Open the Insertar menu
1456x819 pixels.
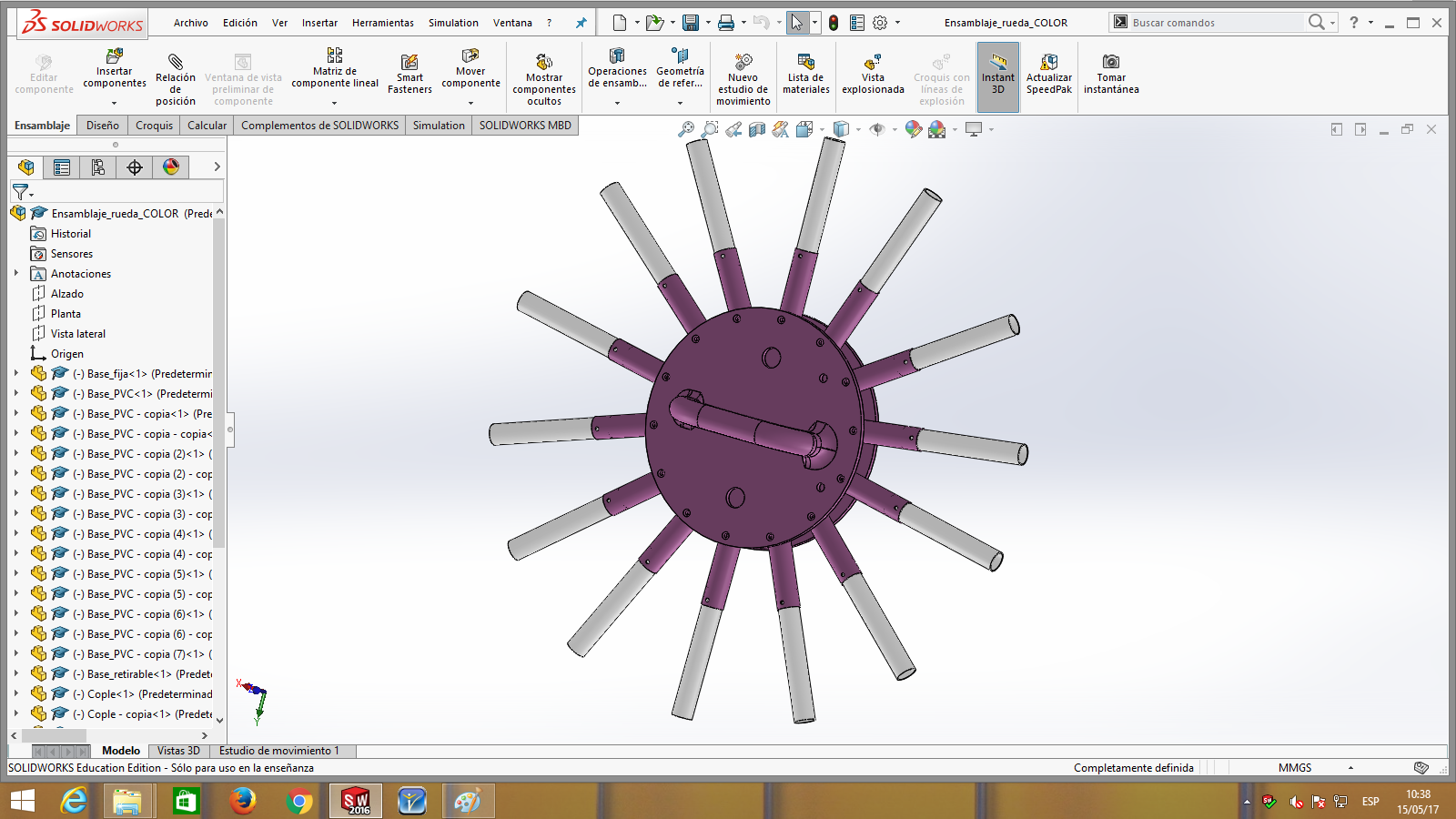[319, 23]
